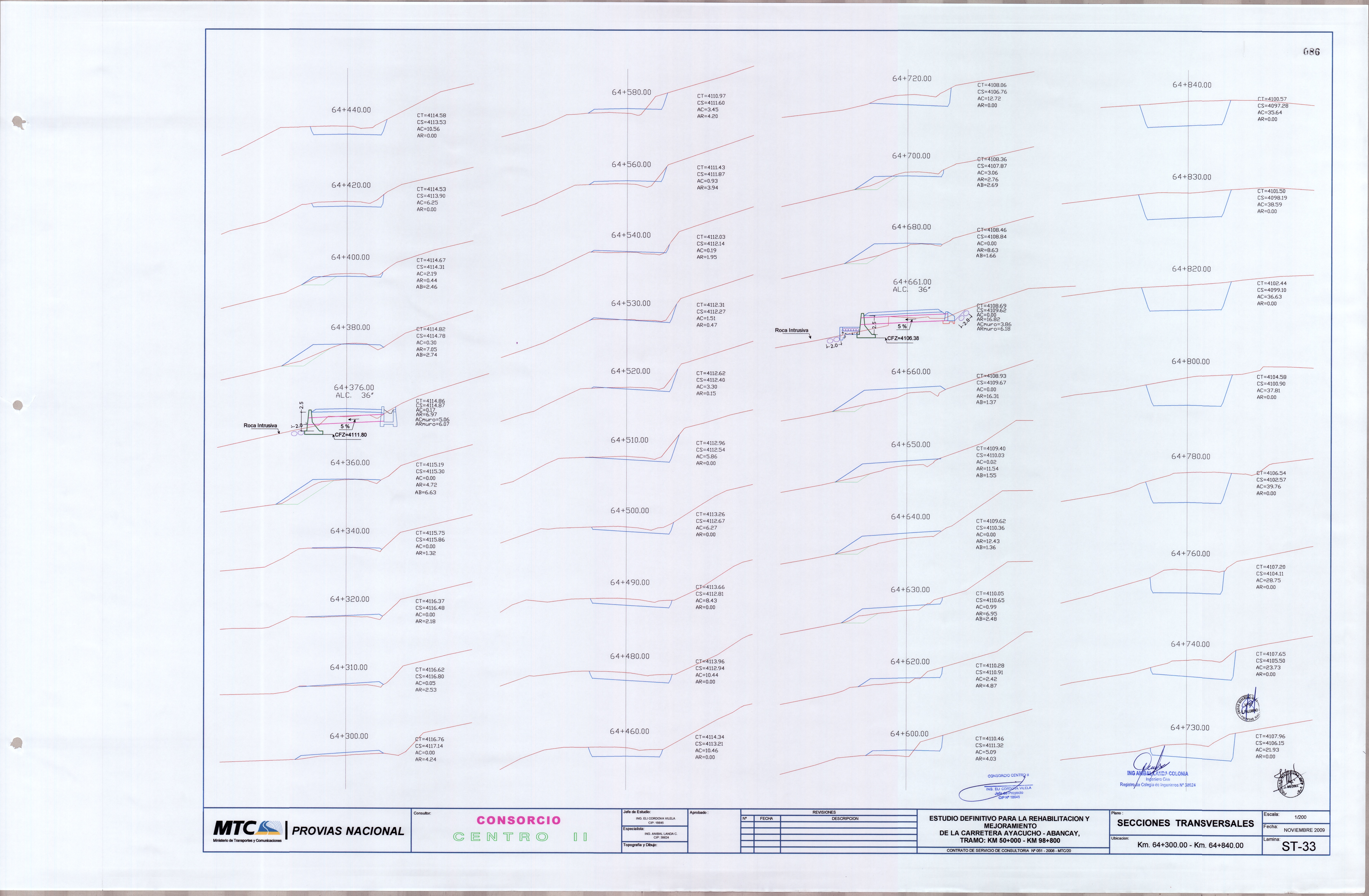The image size is (1369, 896).
Task: Click the station label 64+760.00
Action: pyautogui.click(x=1191, y=554)
